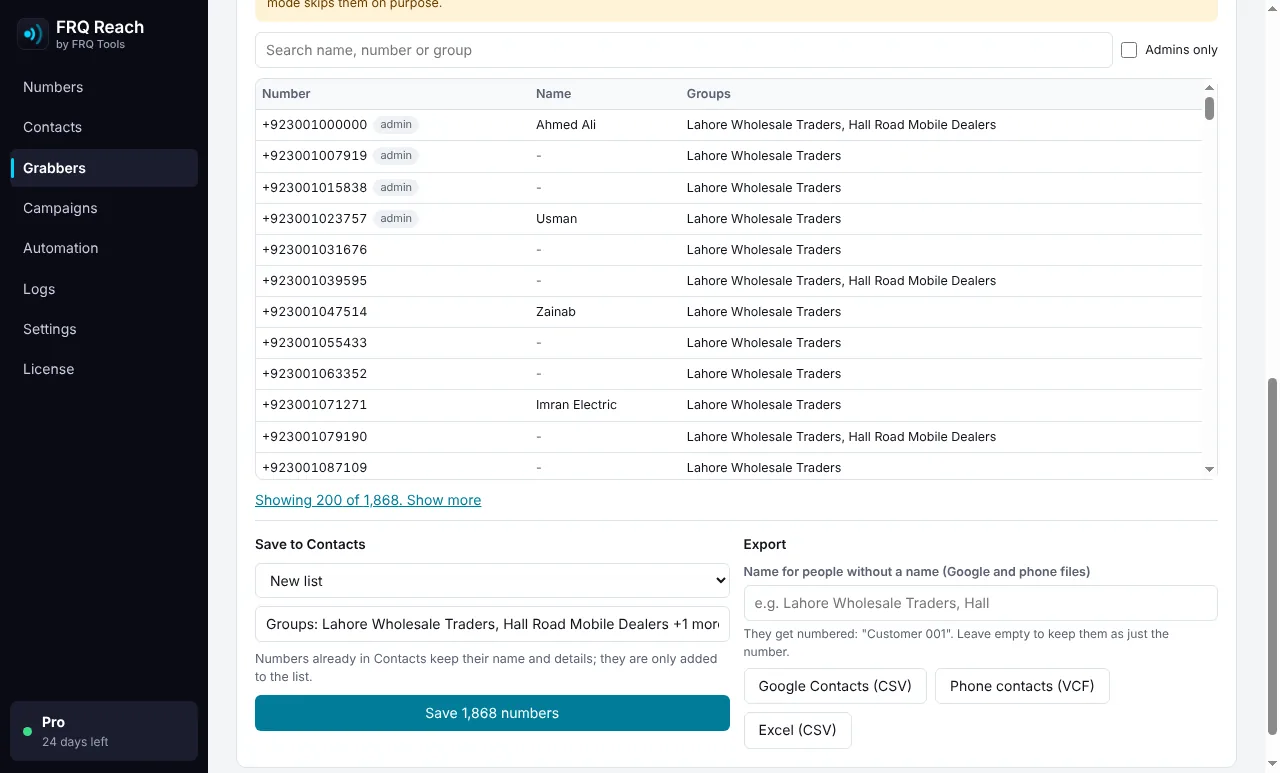
Task: Open Settings from the sidebar
Action: click(x=104, y=329)
